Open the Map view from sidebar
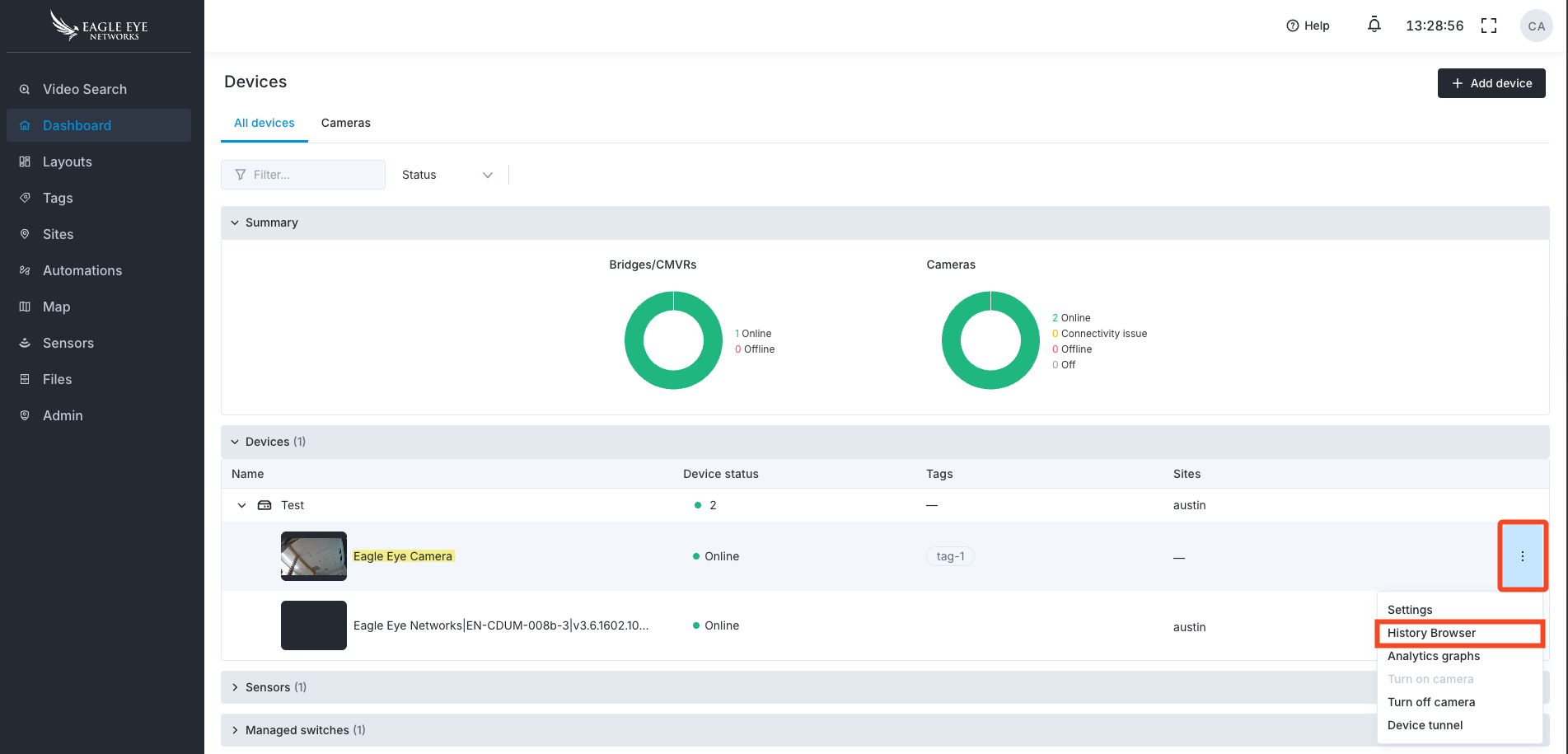This screenshot has height=754, width=1568. [x=56, y=307]
